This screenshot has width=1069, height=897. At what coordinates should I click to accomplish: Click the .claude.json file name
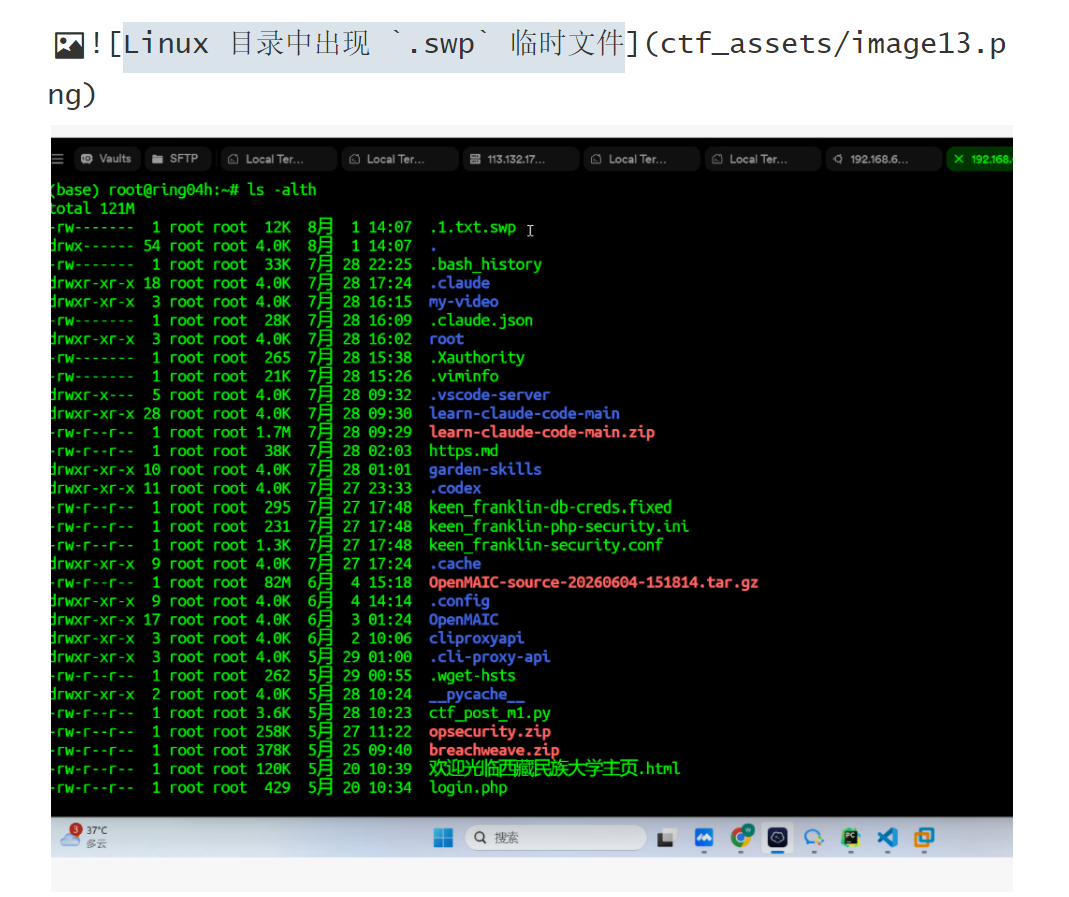(481, 320)
